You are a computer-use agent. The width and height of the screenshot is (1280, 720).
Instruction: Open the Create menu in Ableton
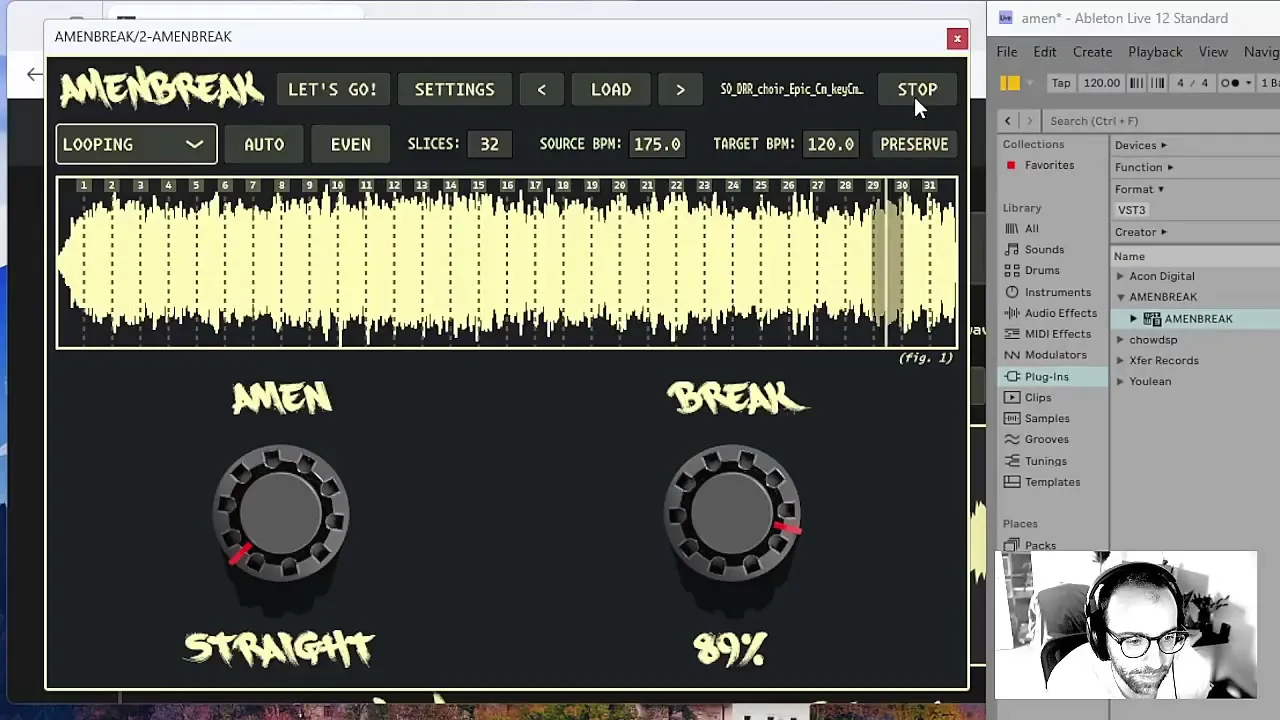pos(1092,52)
